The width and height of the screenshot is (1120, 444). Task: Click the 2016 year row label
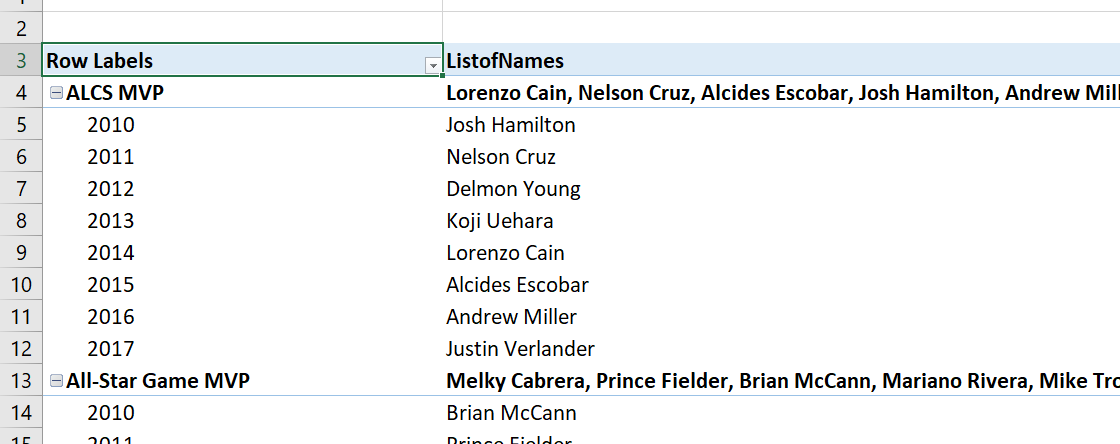pos(111,317)
